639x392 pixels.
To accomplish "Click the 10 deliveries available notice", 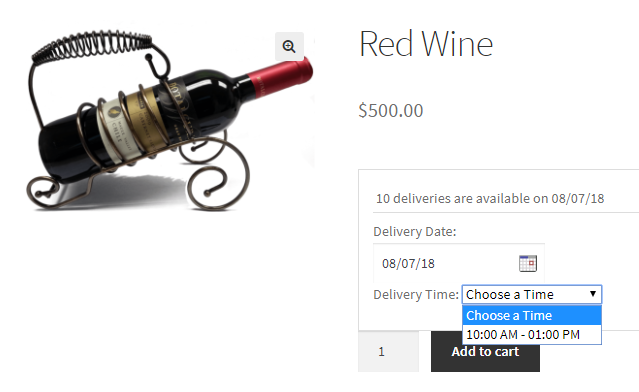I will click(490, 198).
